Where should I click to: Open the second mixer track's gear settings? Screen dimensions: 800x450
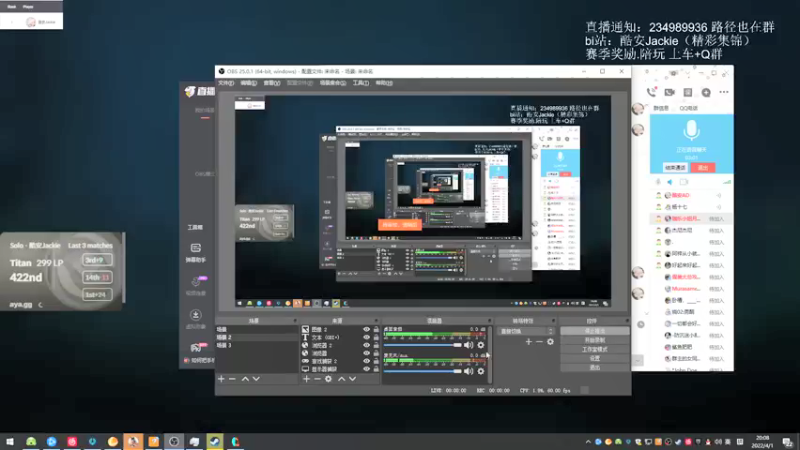coord(481,371)
